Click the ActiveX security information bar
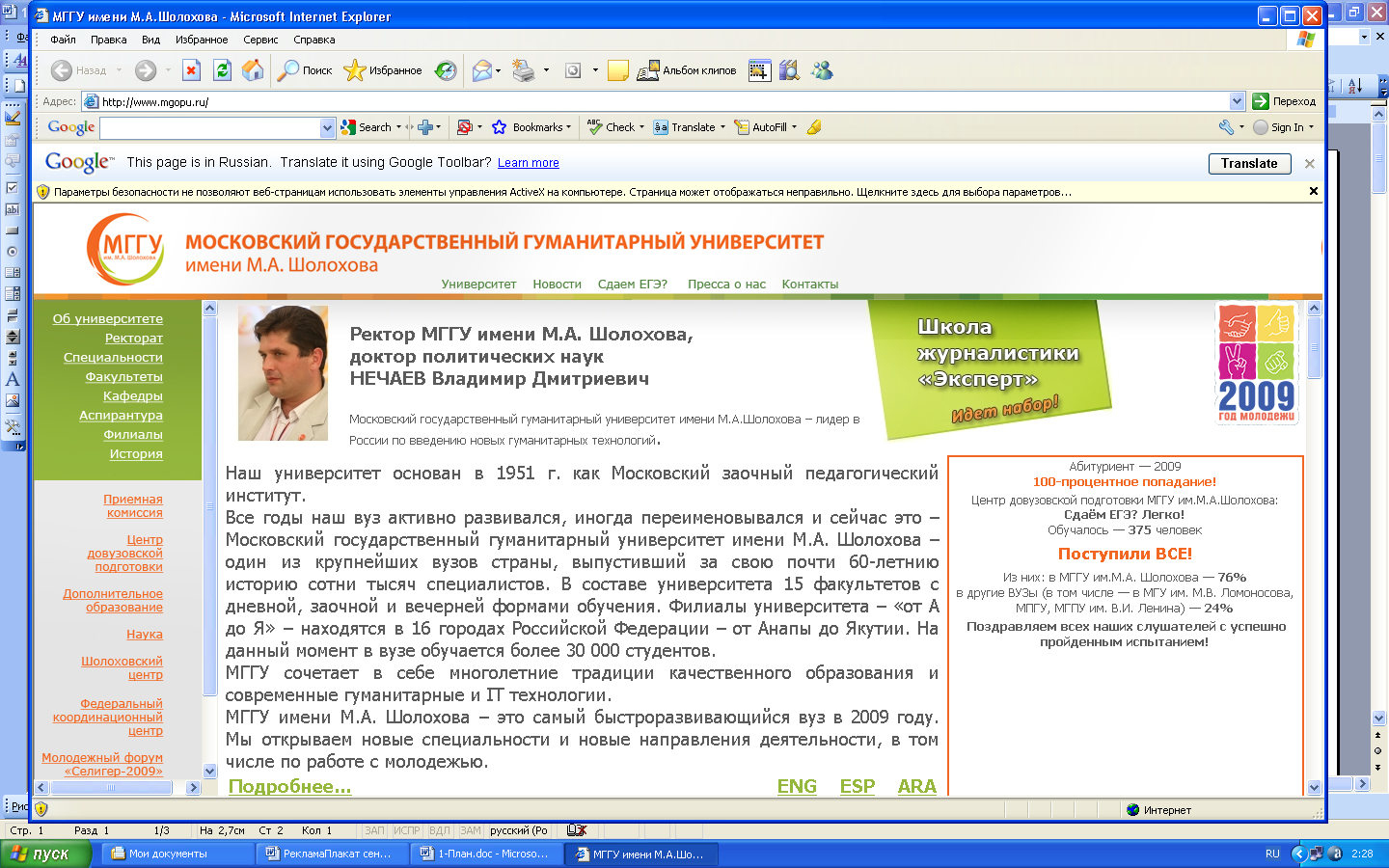This screenshot has width=1389, height=868. click(x=678, y=192)
